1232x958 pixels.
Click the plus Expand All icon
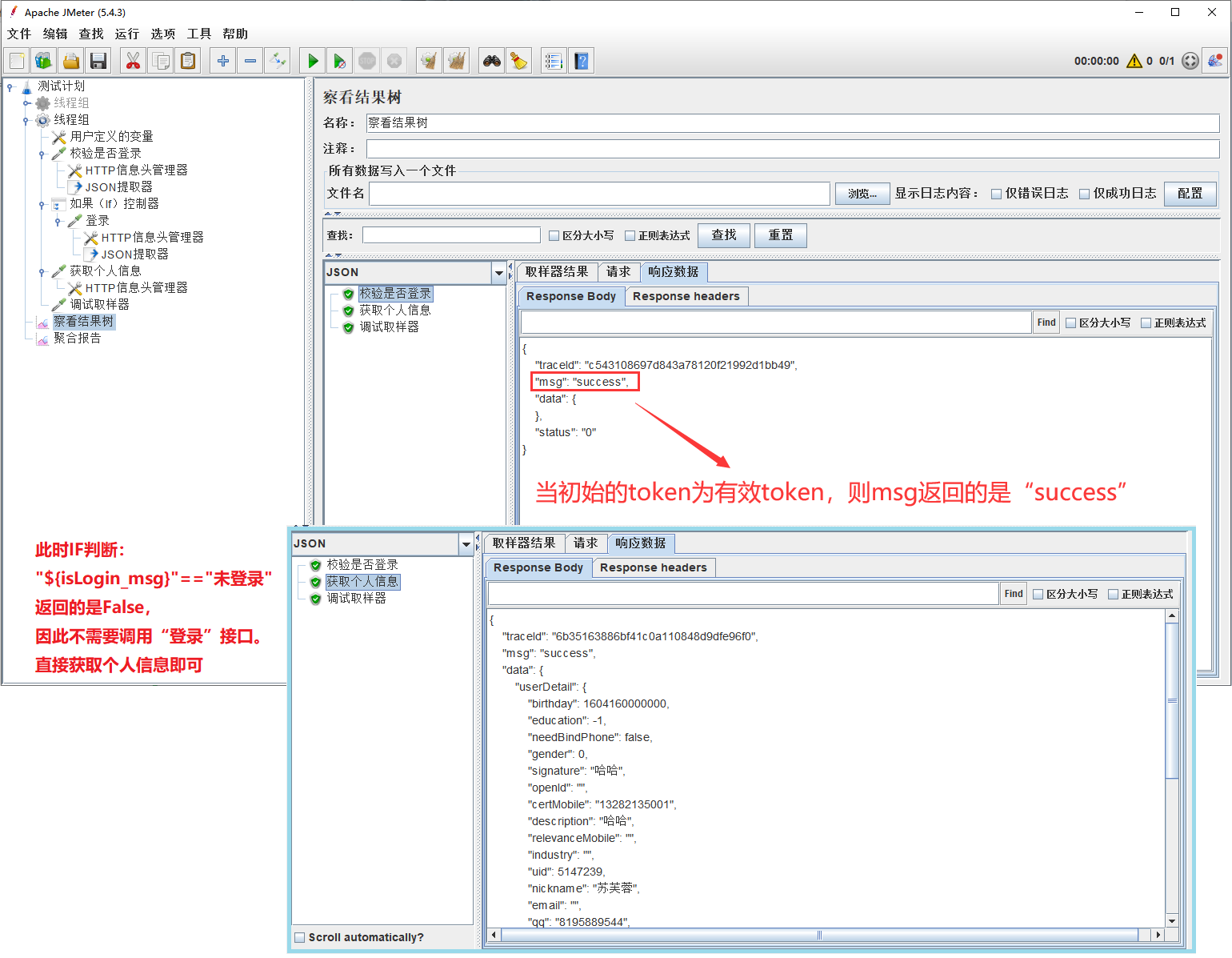[223, 61]
